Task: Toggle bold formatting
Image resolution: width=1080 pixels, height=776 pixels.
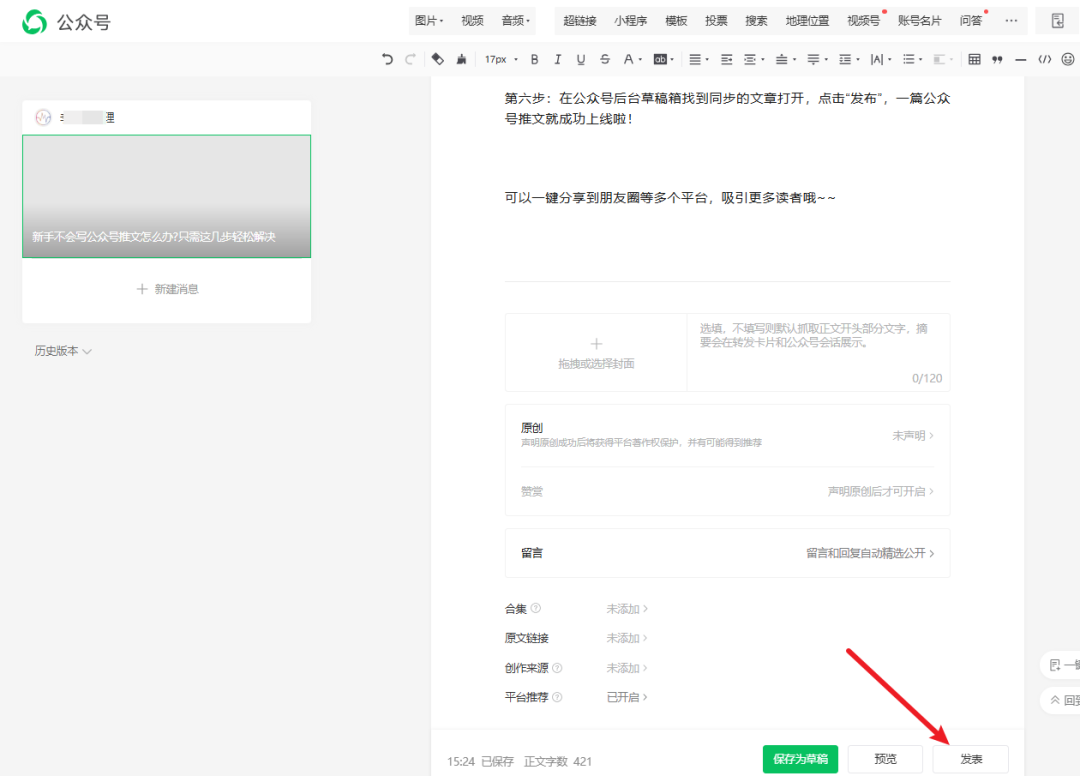Action: point(534,60)
